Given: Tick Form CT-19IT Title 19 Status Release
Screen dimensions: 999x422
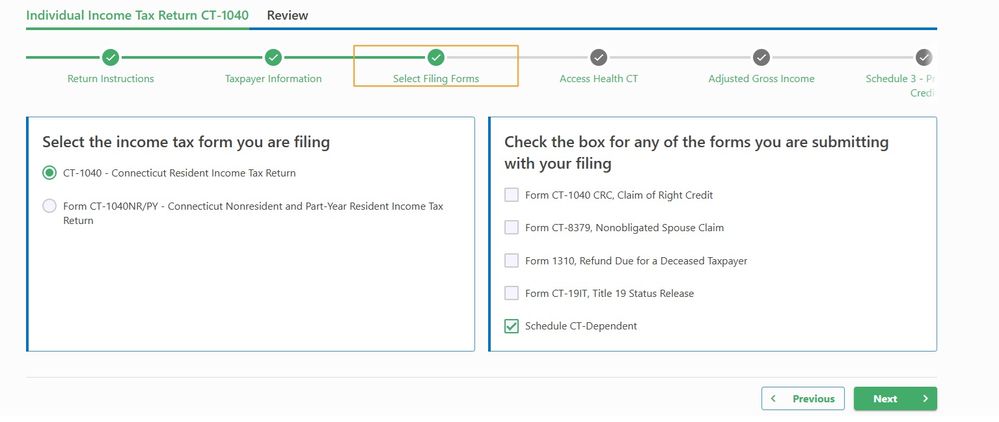Looking at the screenshot, I should point(512,293).
